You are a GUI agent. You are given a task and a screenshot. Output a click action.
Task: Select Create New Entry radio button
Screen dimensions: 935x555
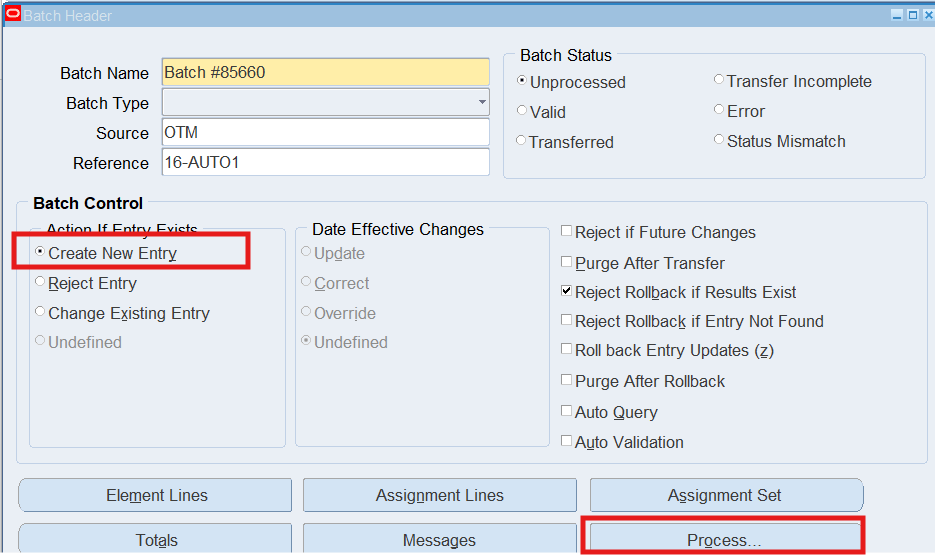click(x=41, y=253)
